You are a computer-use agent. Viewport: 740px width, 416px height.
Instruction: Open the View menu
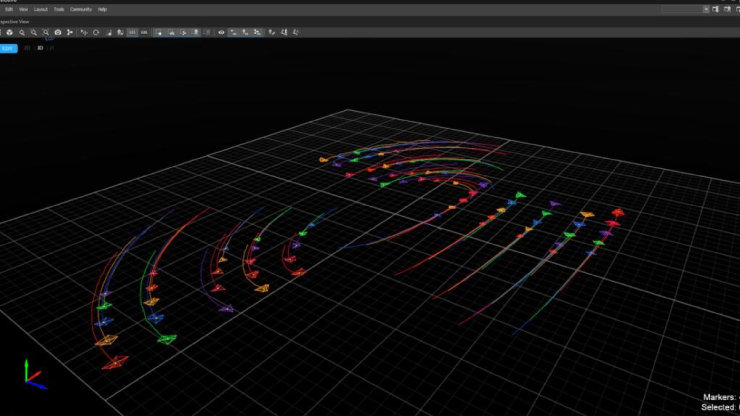coord(23,9)
